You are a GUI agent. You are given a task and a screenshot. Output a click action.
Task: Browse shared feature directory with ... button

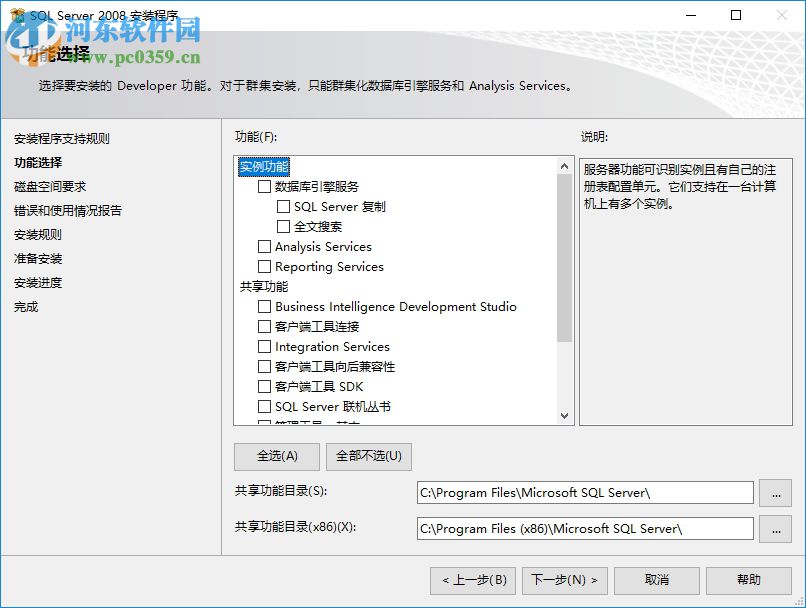coord(776,492)
